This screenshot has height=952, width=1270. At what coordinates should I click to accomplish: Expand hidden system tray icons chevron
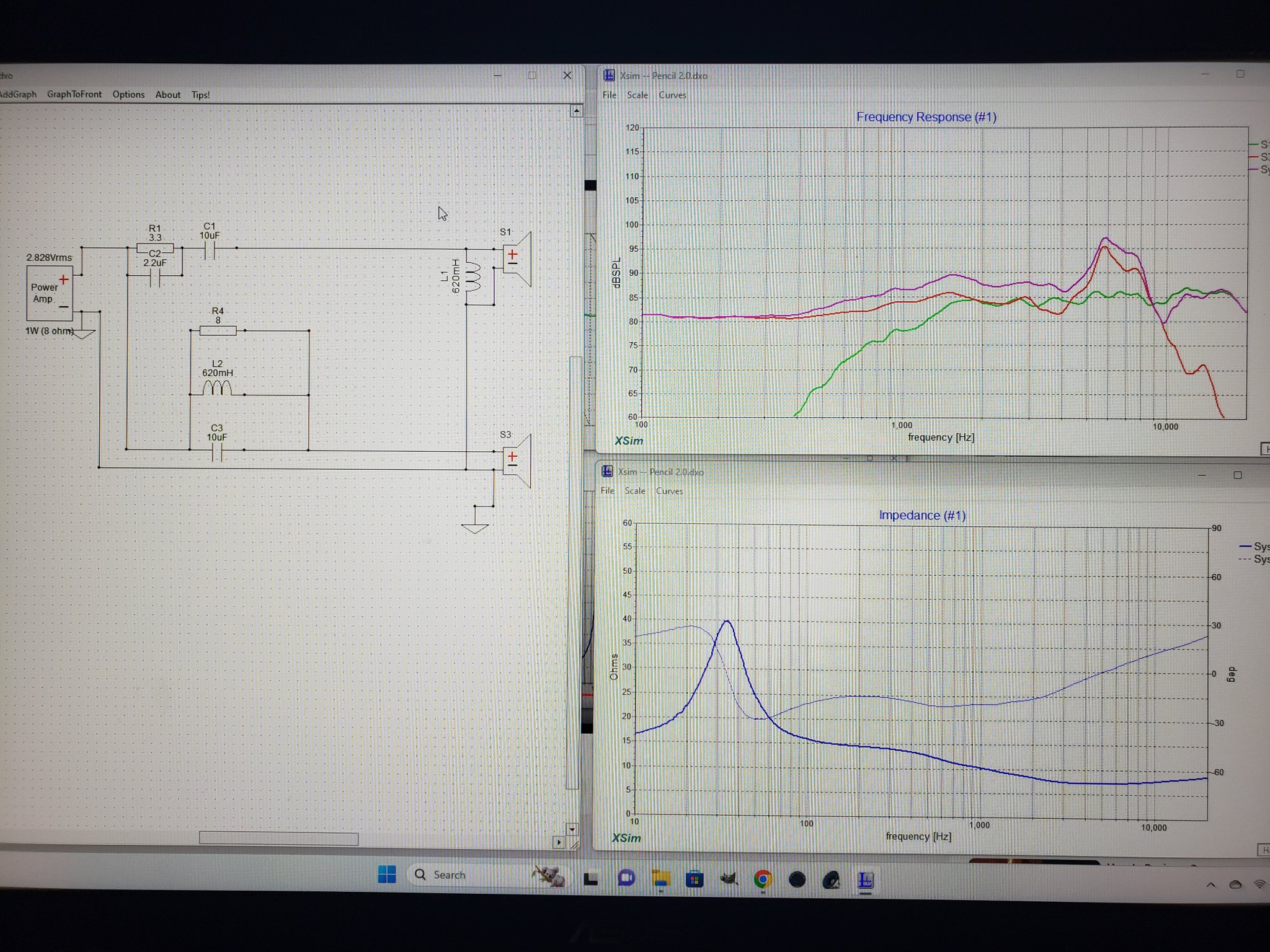(1211, 884)
